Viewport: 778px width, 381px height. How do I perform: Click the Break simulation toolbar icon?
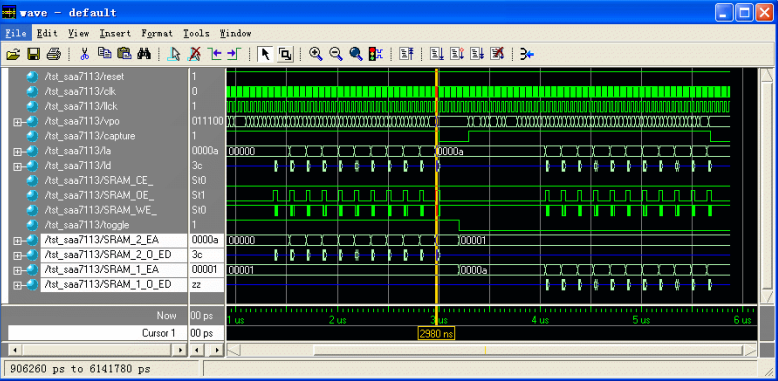click(497, 54)
